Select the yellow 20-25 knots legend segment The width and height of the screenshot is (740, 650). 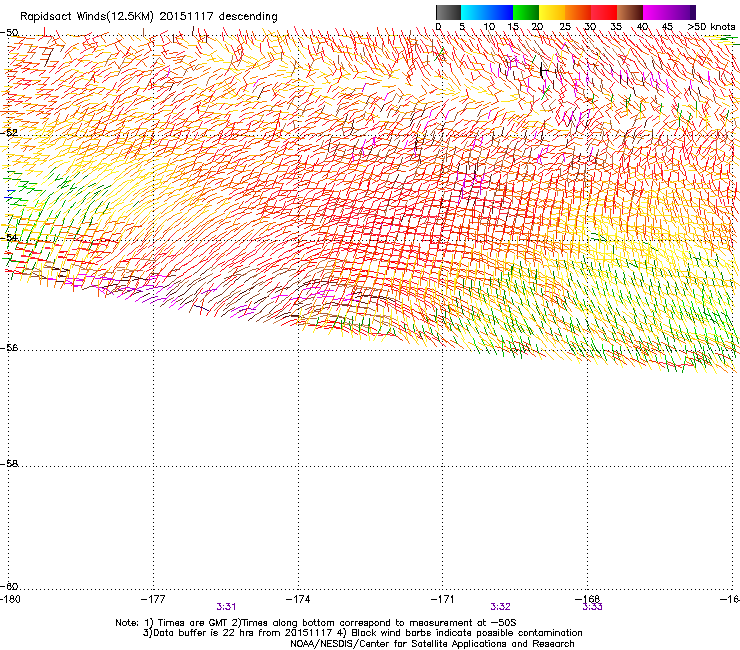click(x=552, y=12)
